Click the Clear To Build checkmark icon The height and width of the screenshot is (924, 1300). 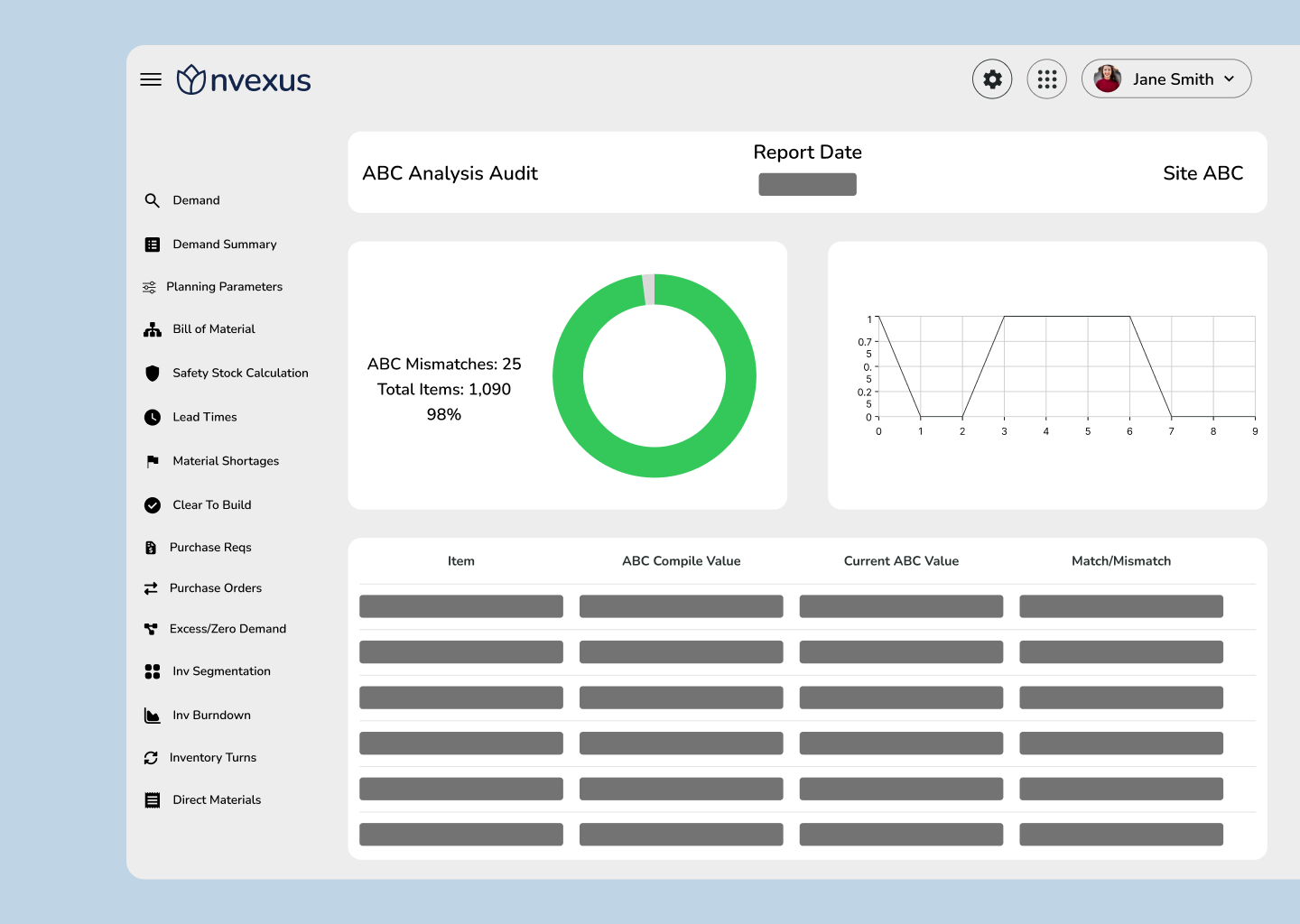point(153,505)
